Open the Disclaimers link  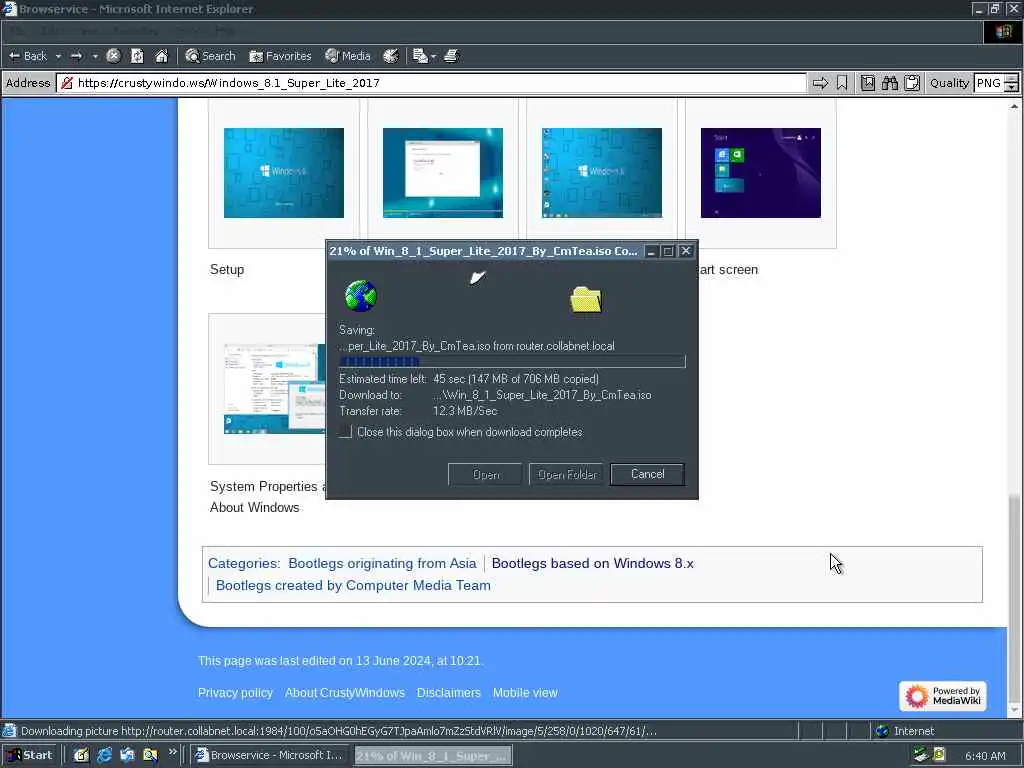click(x=449, y=692)
